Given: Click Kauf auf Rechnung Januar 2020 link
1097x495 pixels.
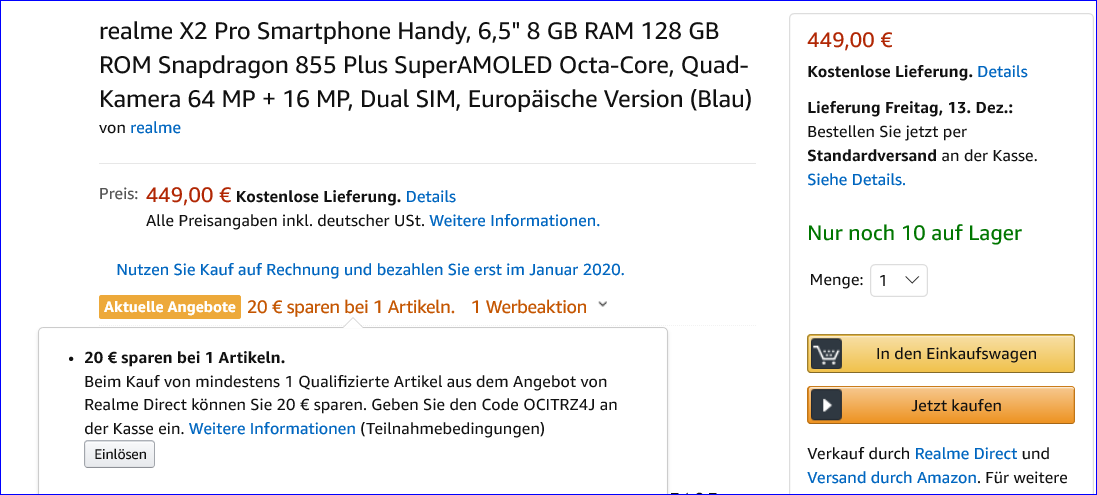Looking at the screenshot, I should 371,270.
